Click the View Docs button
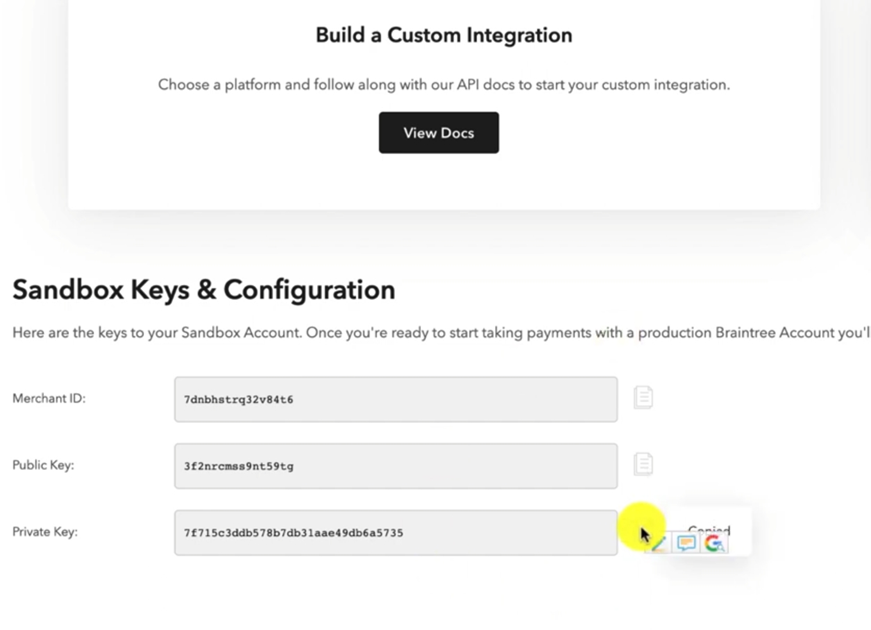Screen dimensions: 871x630 click(x=438, y=132)
